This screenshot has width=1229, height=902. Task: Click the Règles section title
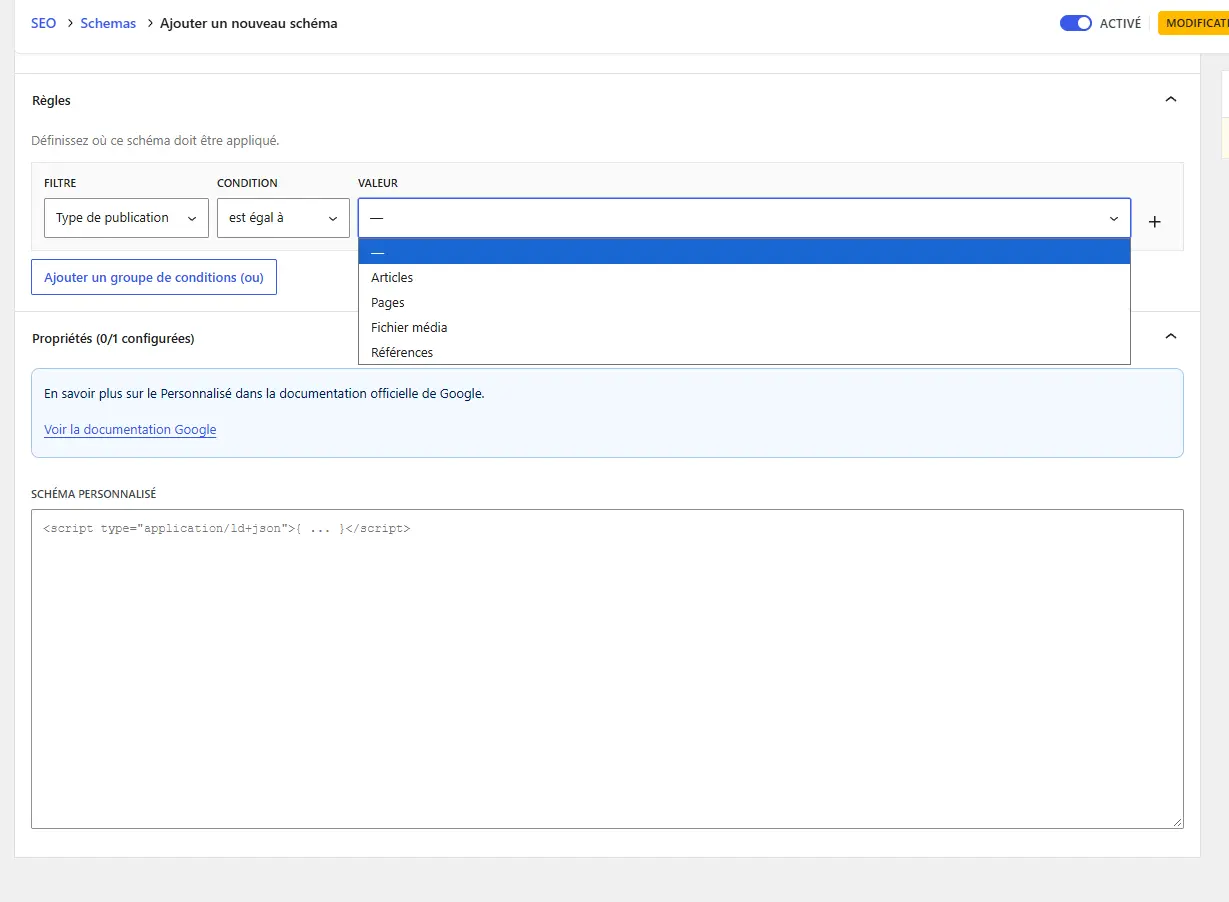coord(51,100)
